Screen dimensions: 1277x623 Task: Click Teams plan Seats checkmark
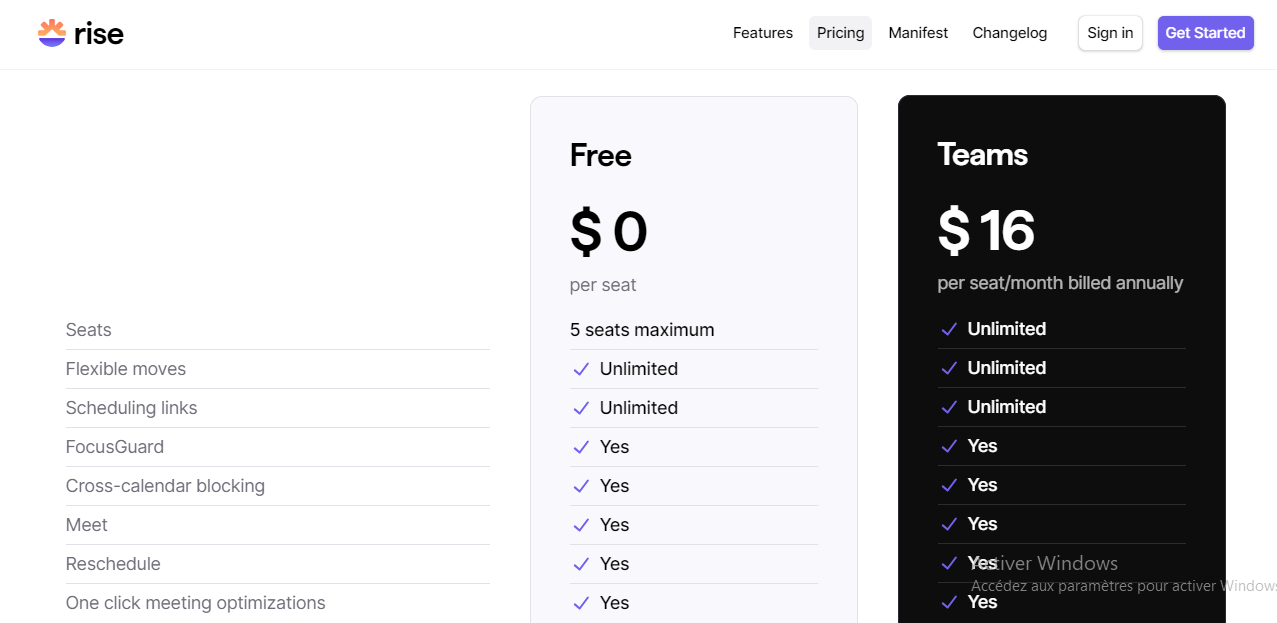pyautogui.click(x=949, y=329)
